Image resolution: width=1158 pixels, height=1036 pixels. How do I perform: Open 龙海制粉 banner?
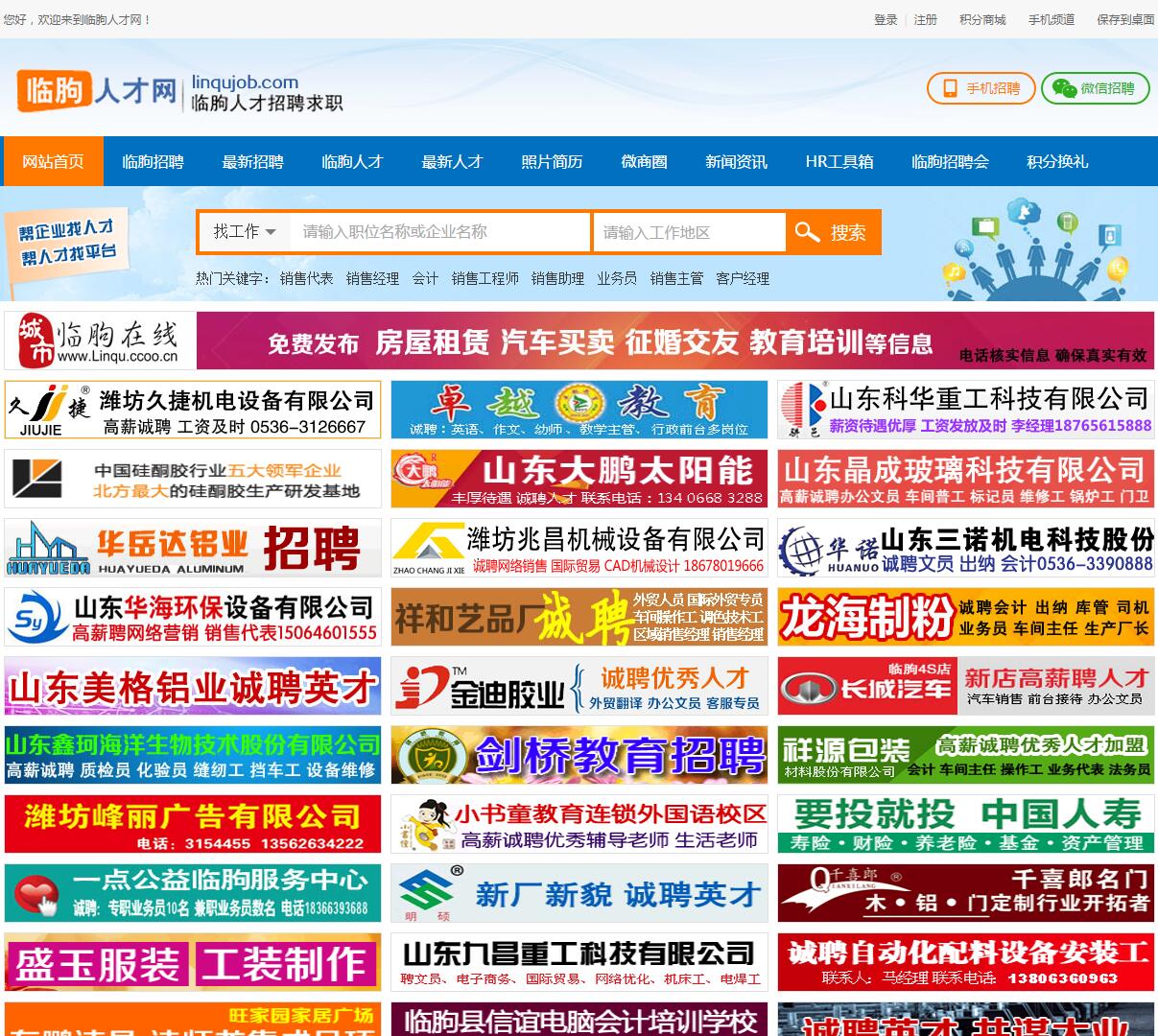click(x=966, y=617)
